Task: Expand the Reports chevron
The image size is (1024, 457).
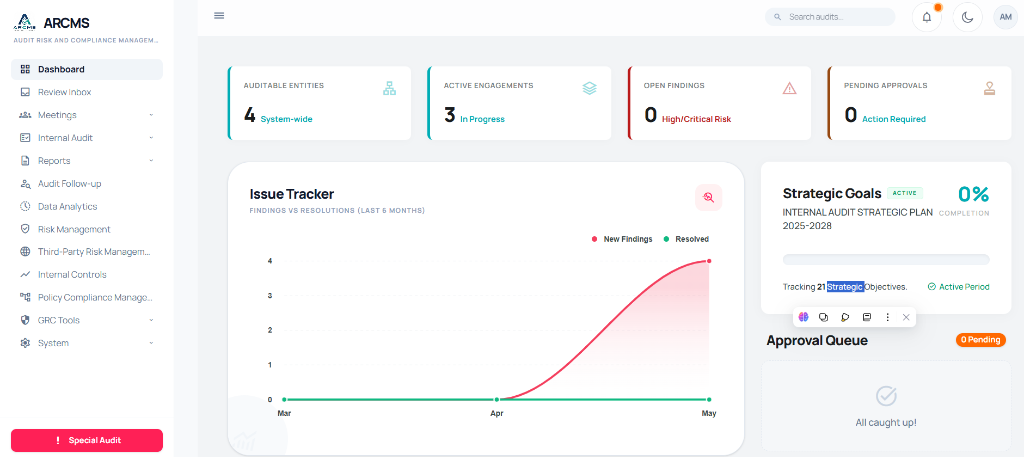Action: pos(151,161)
